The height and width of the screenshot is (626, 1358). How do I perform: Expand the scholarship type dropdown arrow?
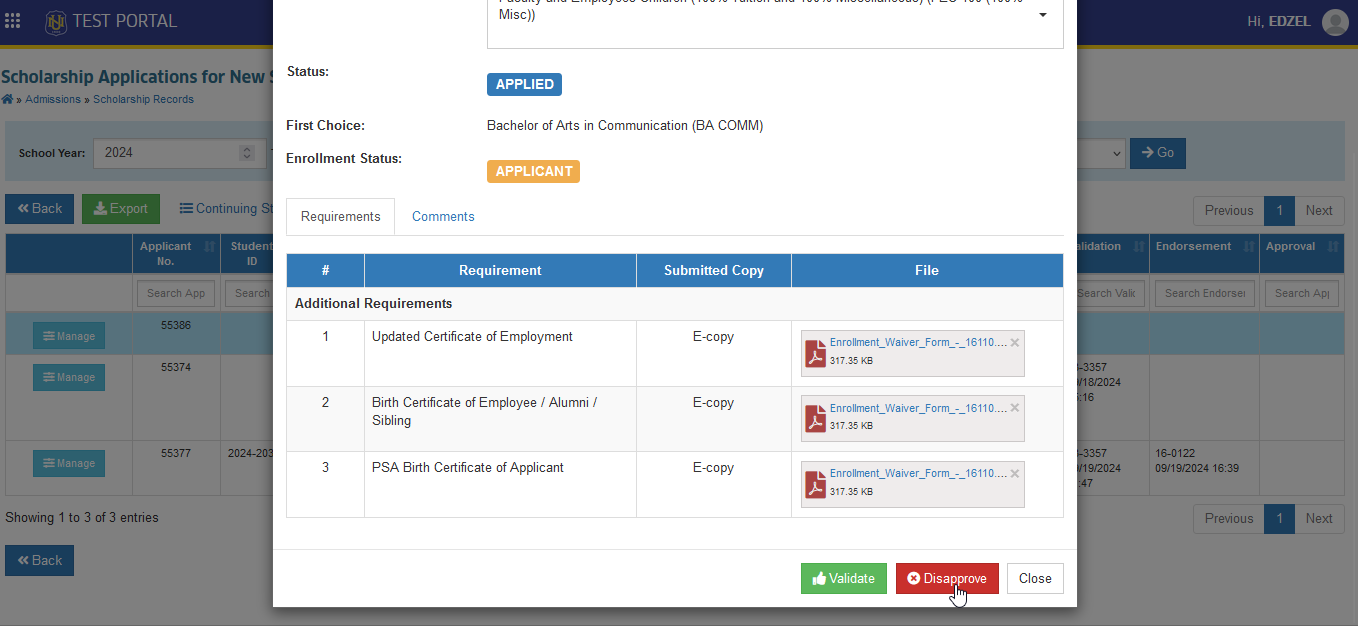1043,15
